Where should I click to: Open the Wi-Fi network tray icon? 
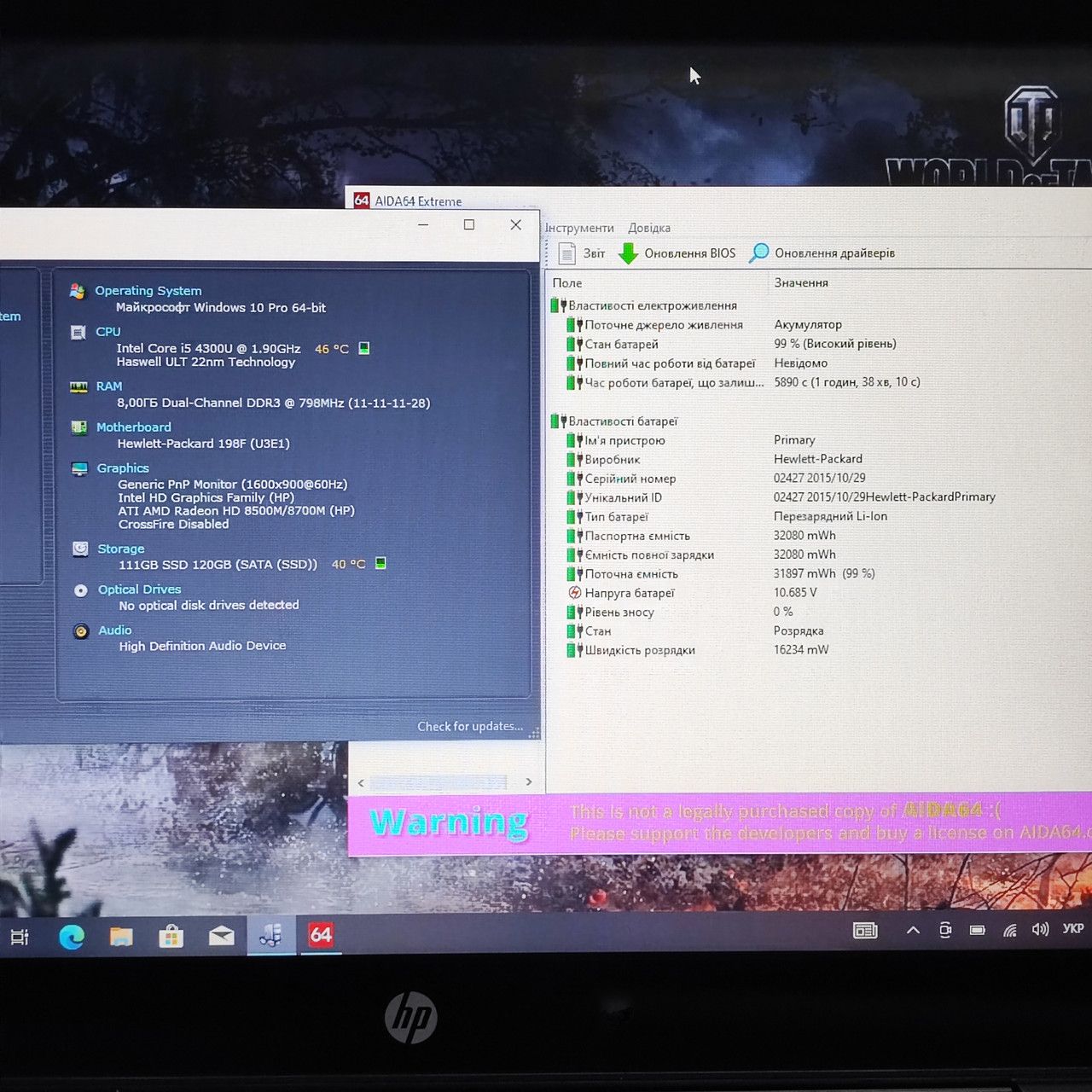1010,930
